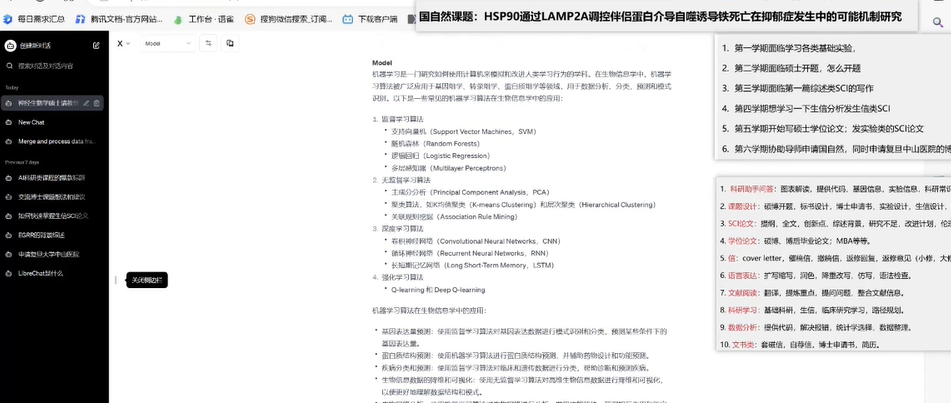Click the browser search magnifier at top right
Image resolution: width=951 pixels, height=403 pixels.
pyautogui.click(x=937, y=23)
